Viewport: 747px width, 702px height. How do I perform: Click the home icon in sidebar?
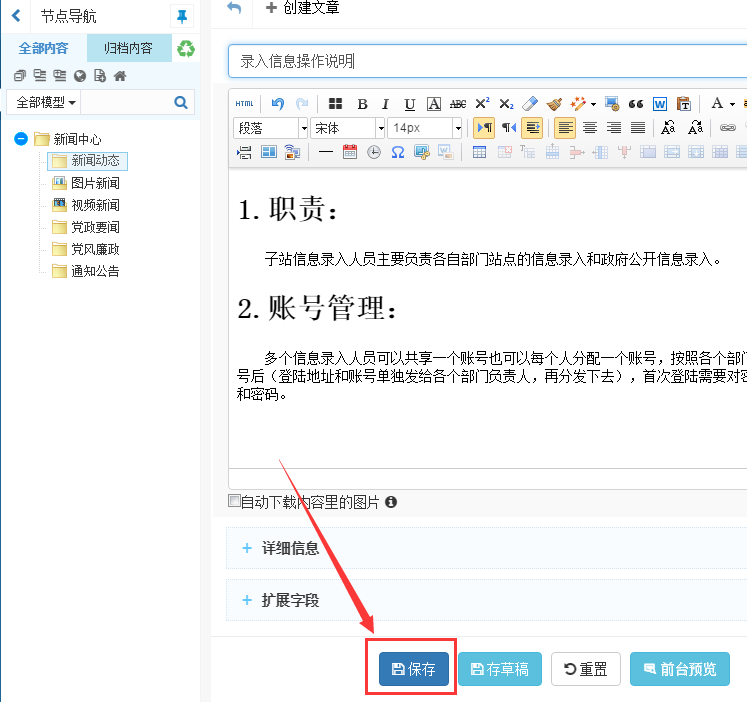point(120,75)
